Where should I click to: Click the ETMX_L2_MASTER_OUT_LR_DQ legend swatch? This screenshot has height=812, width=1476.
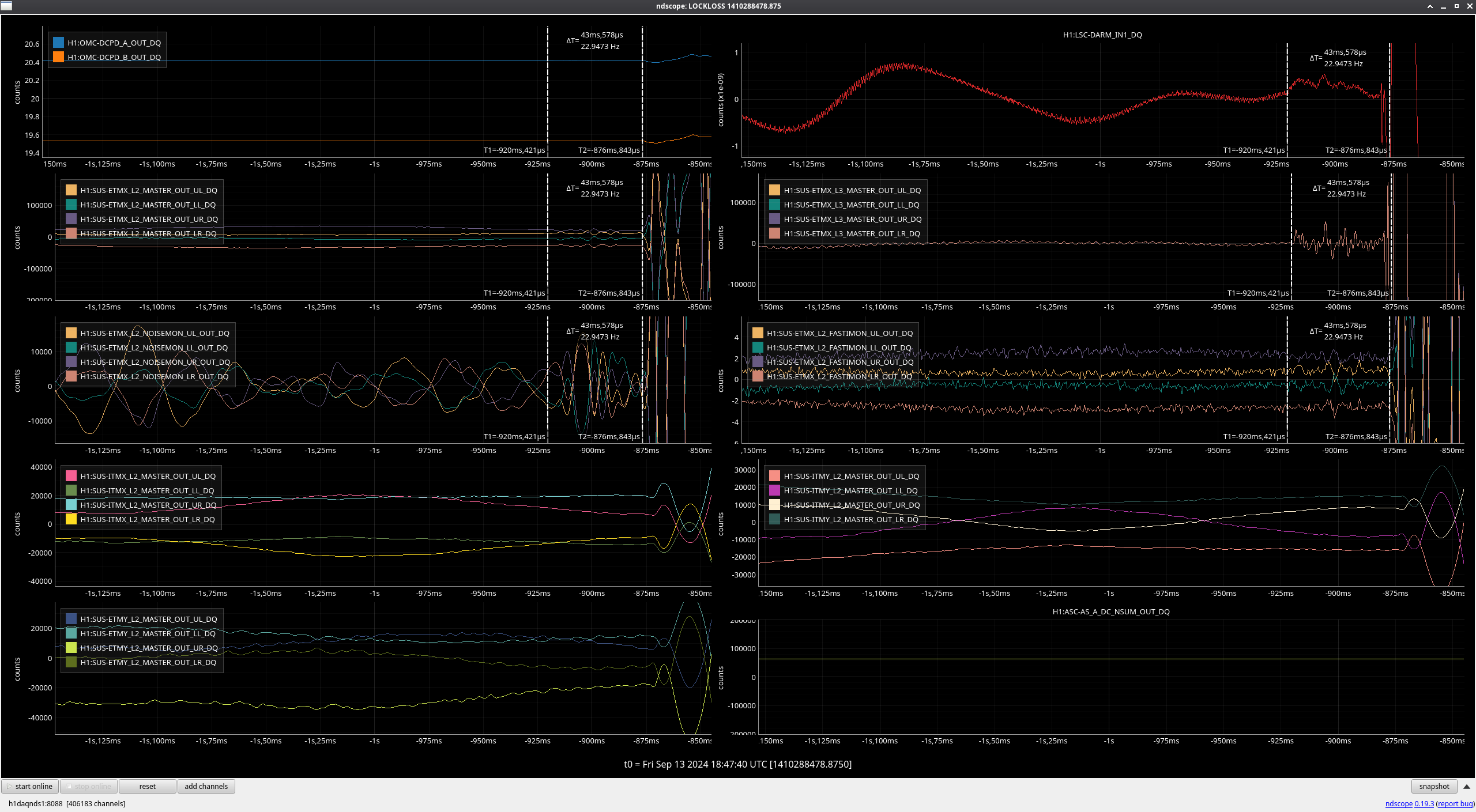tap(71, 233)
